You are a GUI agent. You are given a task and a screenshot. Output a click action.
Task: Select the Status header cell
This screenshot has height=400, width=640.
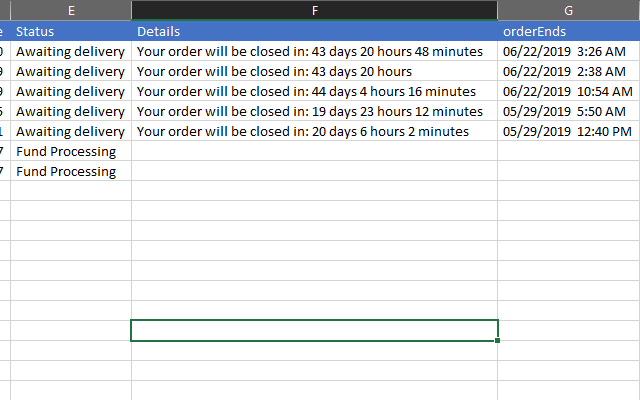(71, 31)
